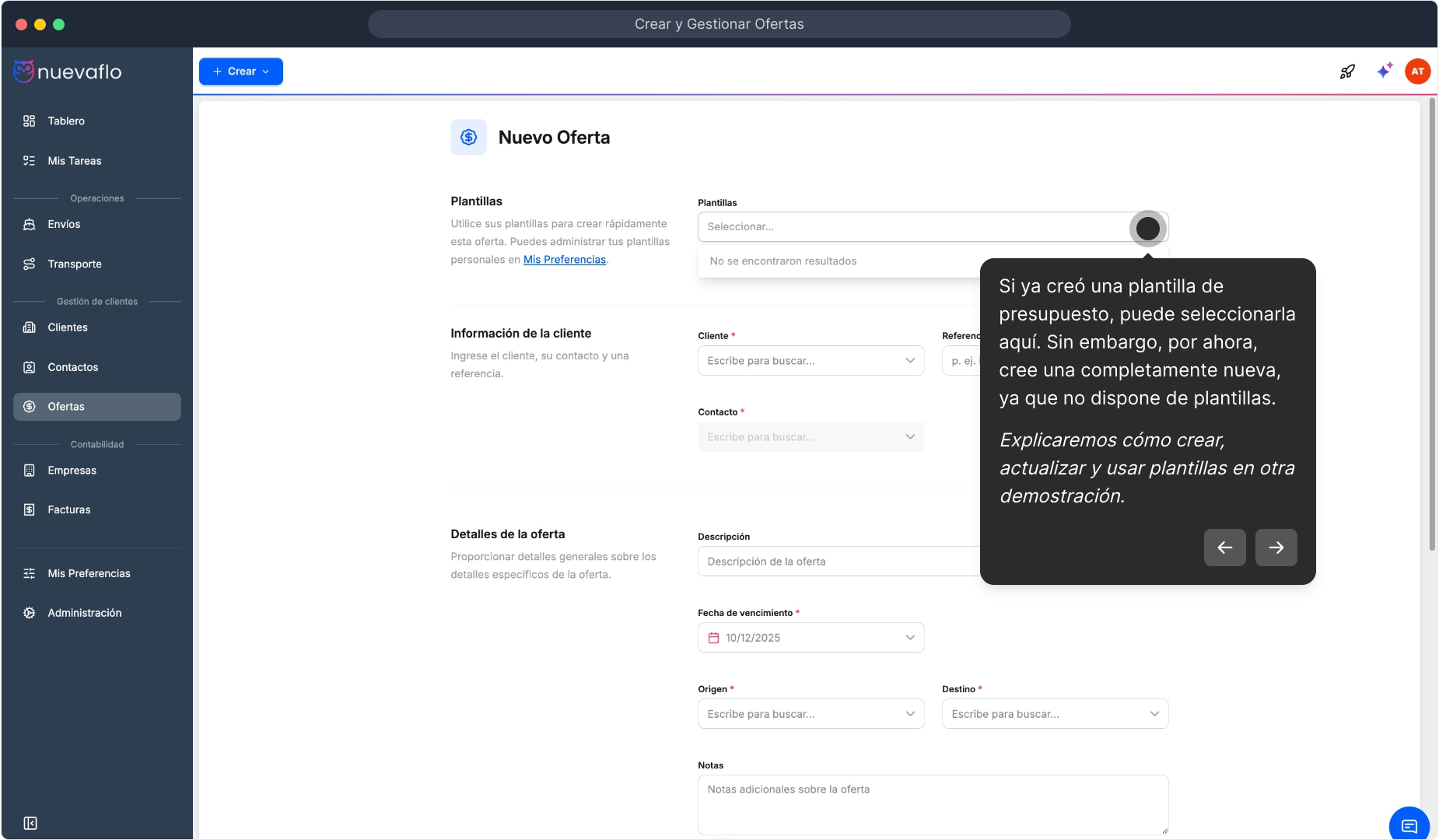Click the rocket icon in top bar
The height and width of the screenshot is (840, 1439).
point(1347,72)
